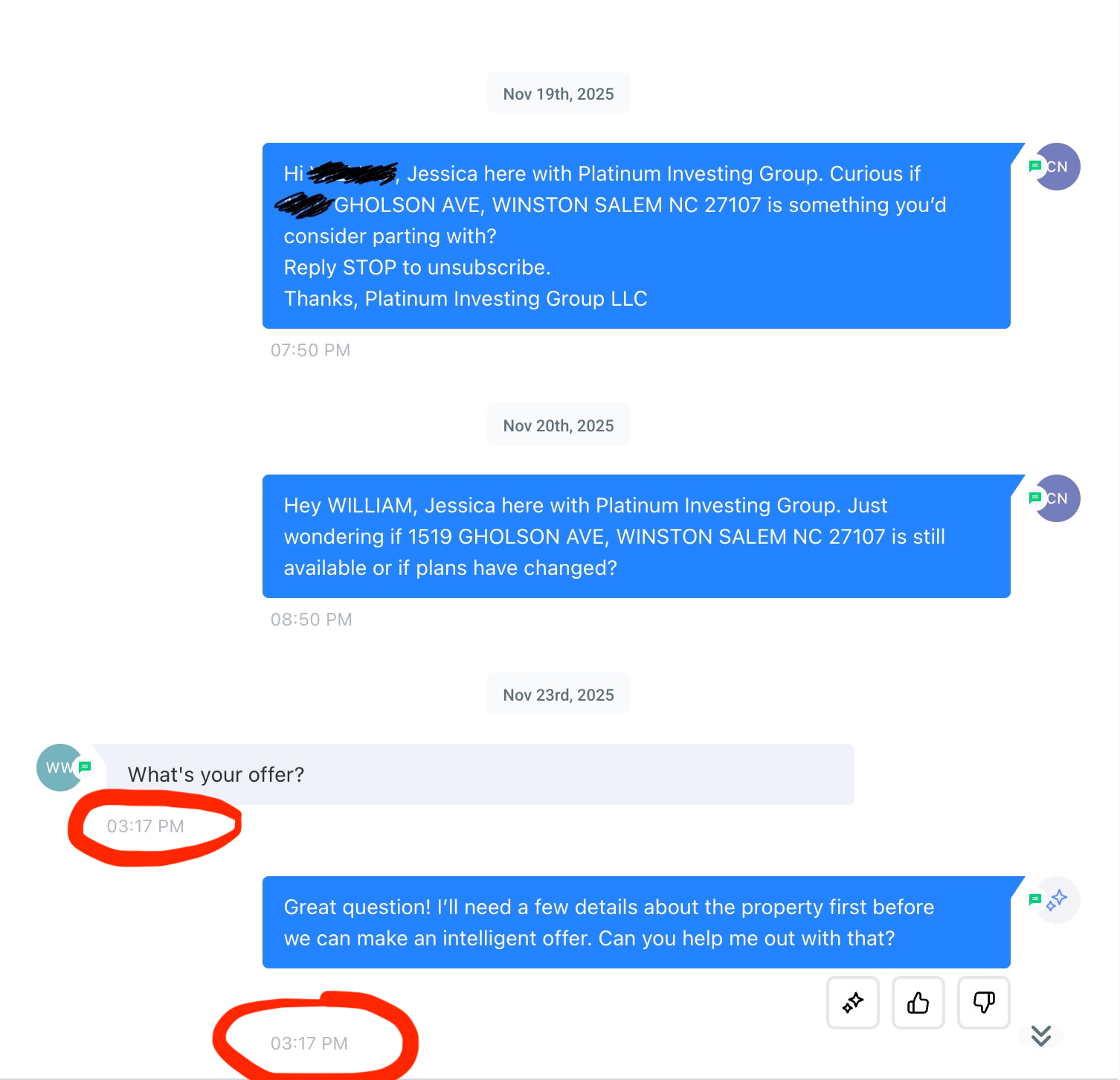1120x1080 pixels.
Task: Select the Nov 23rd, 2025 date label
Action: coord(559,695)
